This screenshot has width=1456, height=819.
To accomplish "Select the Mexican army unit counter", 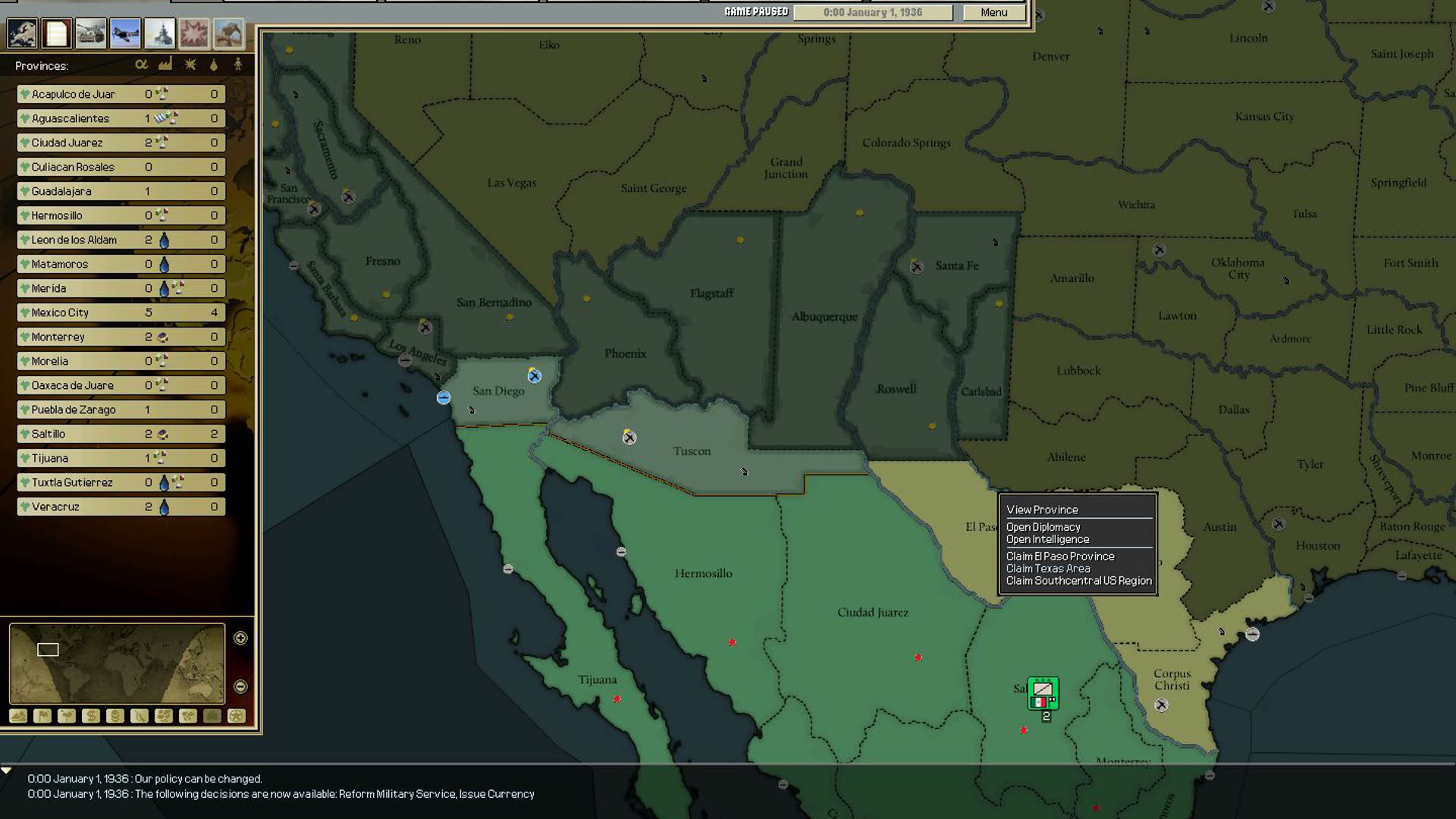I will 1043,694.
